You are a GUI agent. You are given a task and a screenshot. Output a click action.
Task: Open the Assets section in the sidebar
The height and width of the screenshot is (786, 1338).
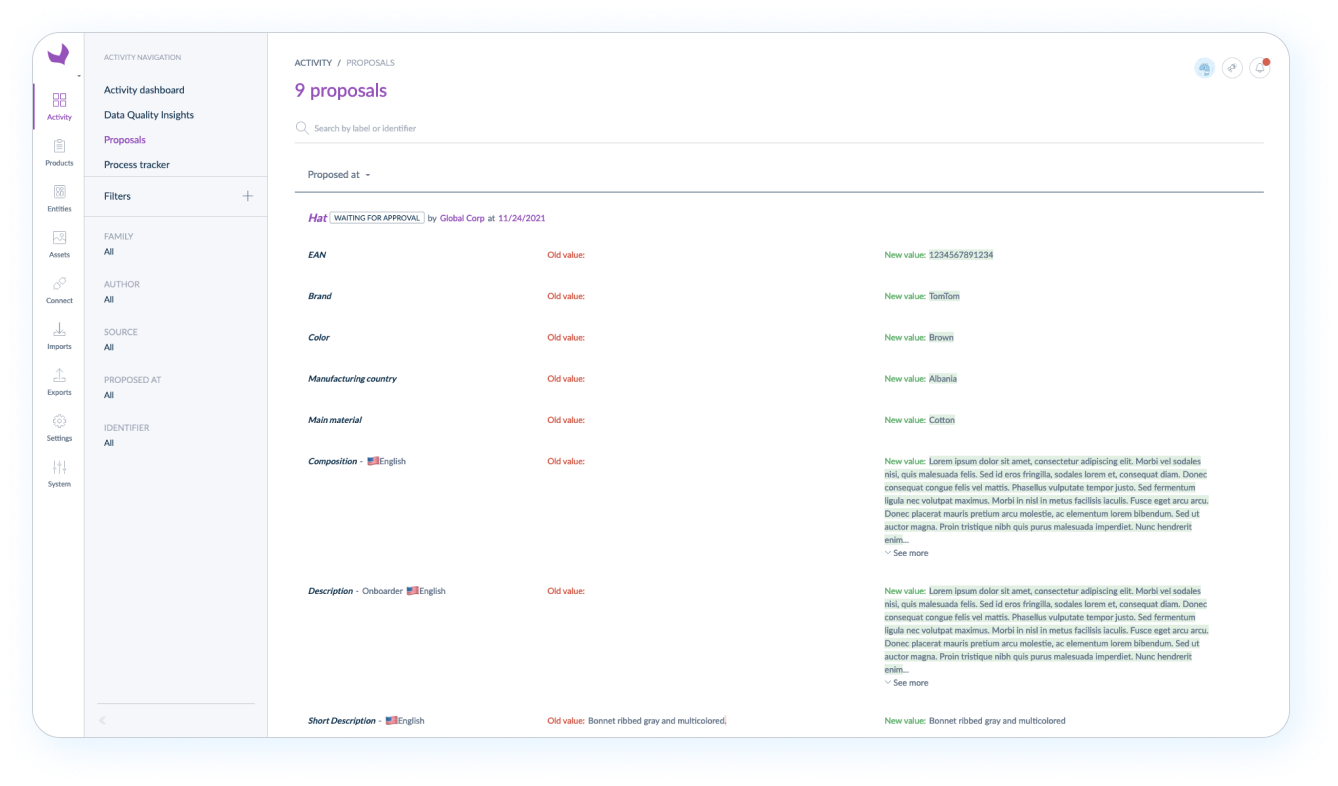tap(59, 244)
